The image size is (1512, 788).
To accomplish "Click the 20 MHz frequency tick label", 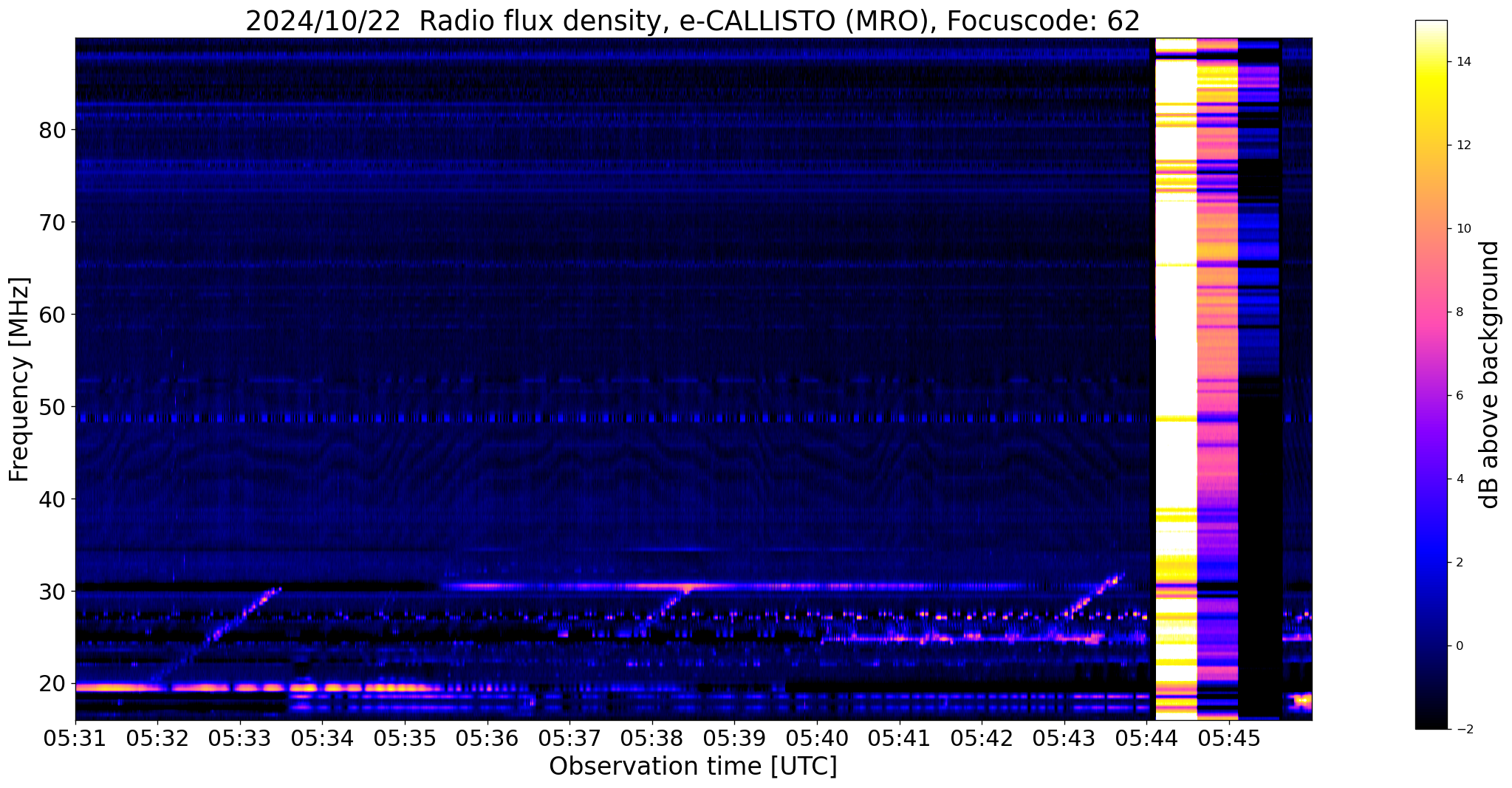I will coord(52,684).
